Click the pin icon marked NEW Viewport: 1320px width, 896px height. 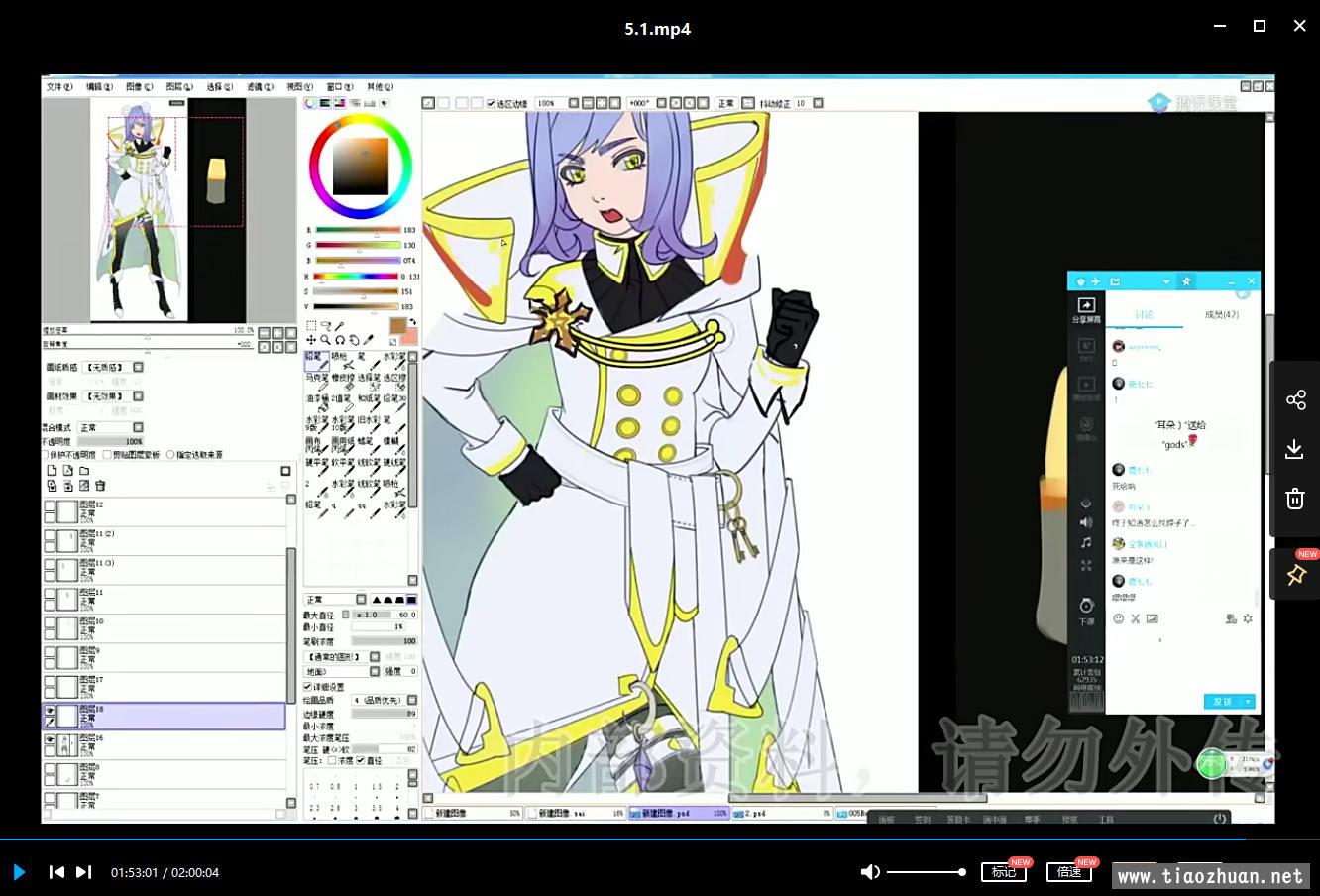[x=1295, y=575]
